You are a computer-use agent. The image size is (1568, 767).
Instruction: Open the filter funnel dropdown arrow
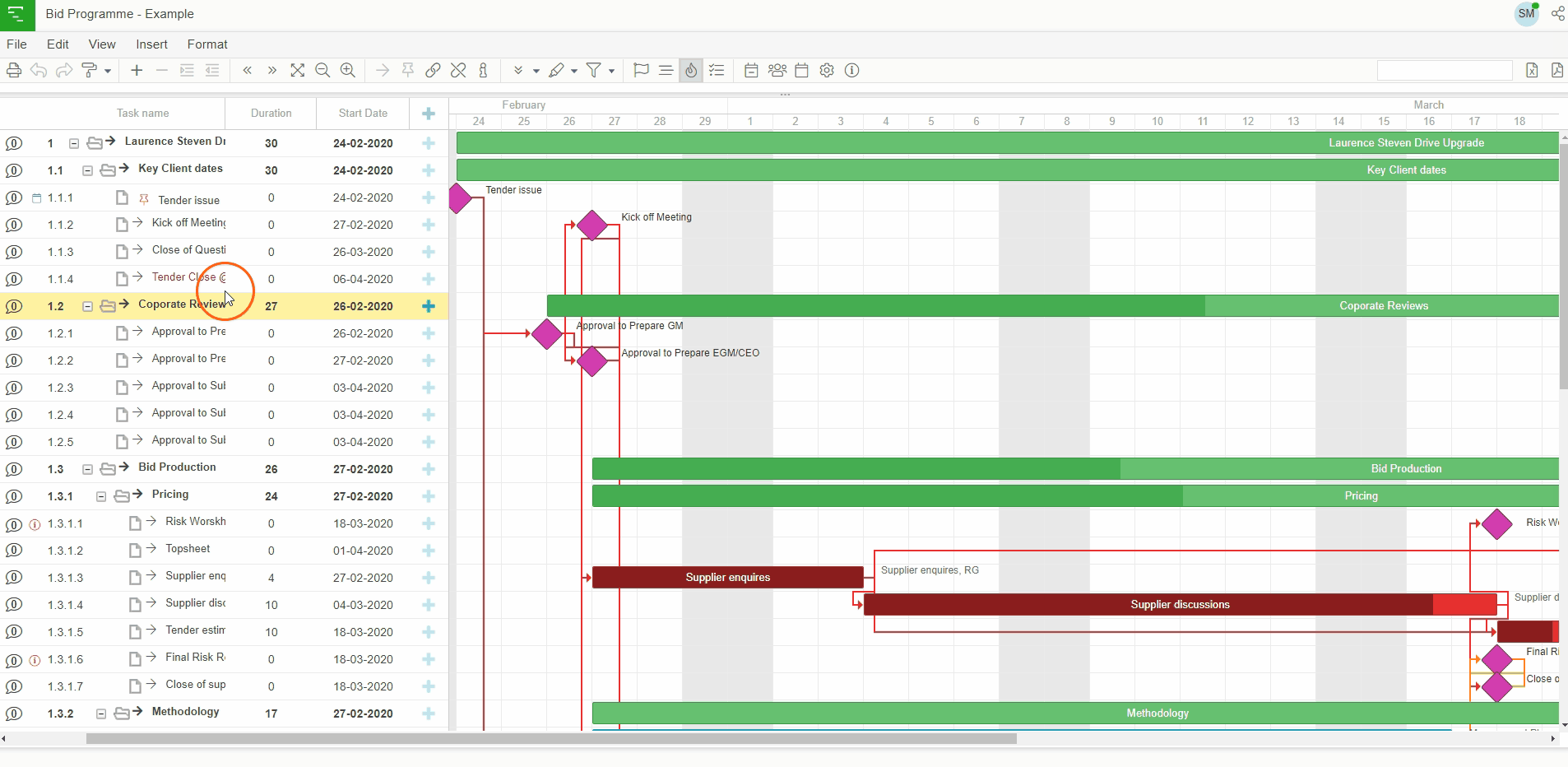pyautogui.click(x=611, y=72)
